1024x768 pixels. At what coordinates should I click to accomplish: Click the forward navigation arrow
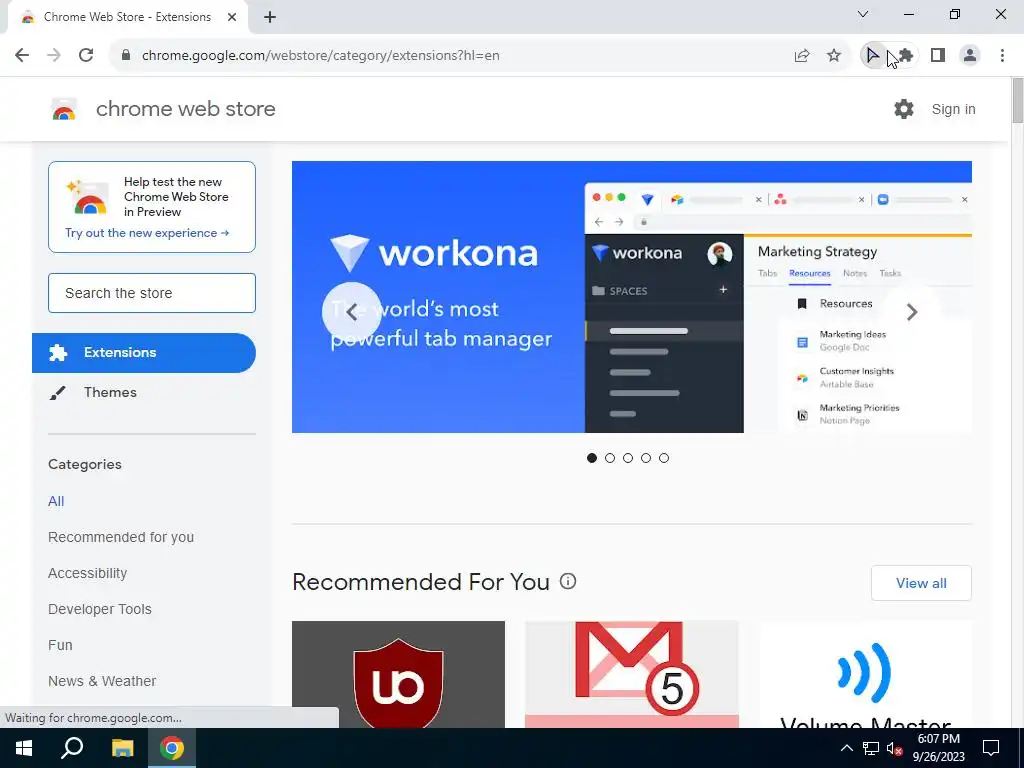[54, 56]
